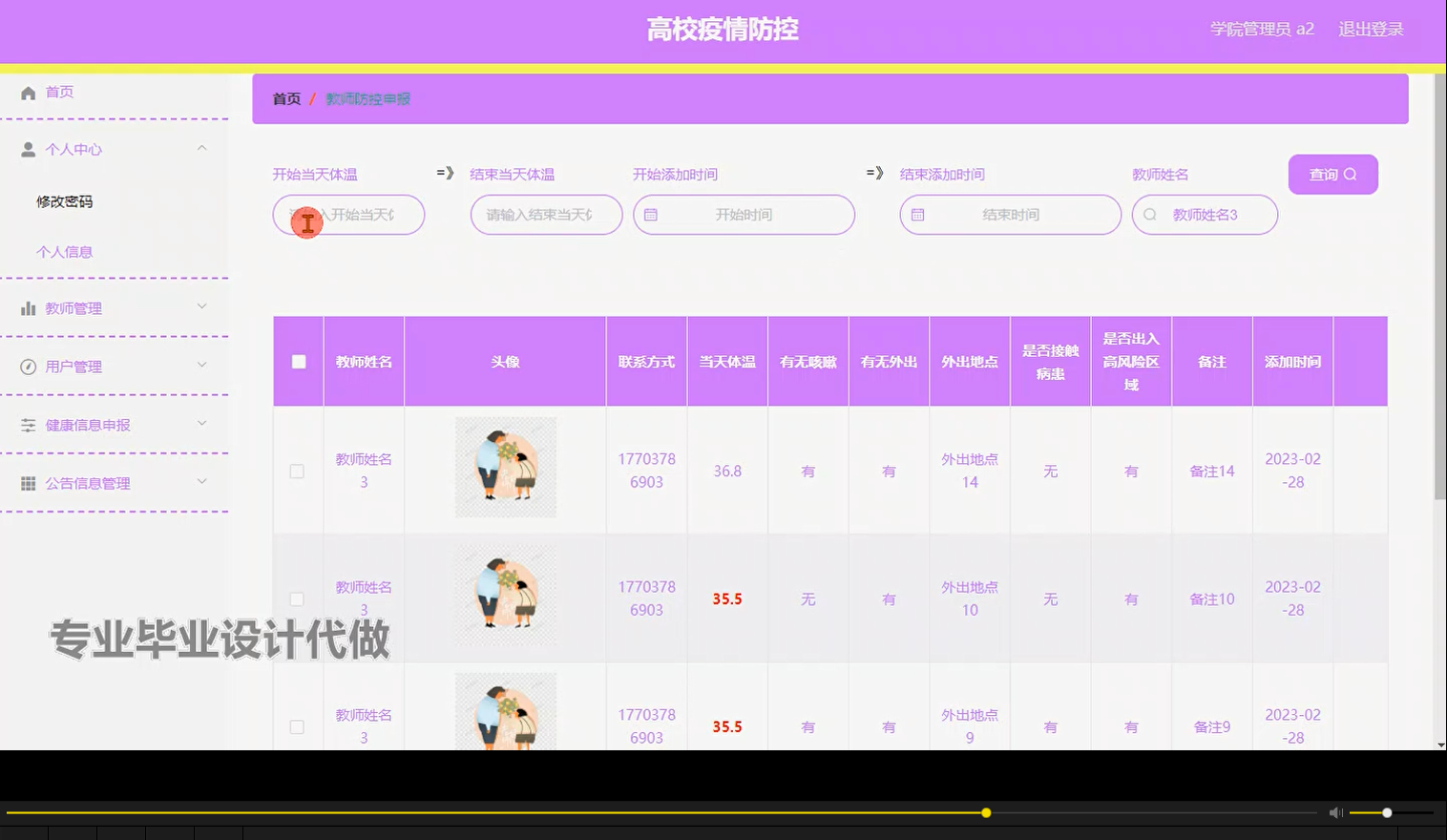Focus the 结束当天体温 input field

[x=546, y=215]
